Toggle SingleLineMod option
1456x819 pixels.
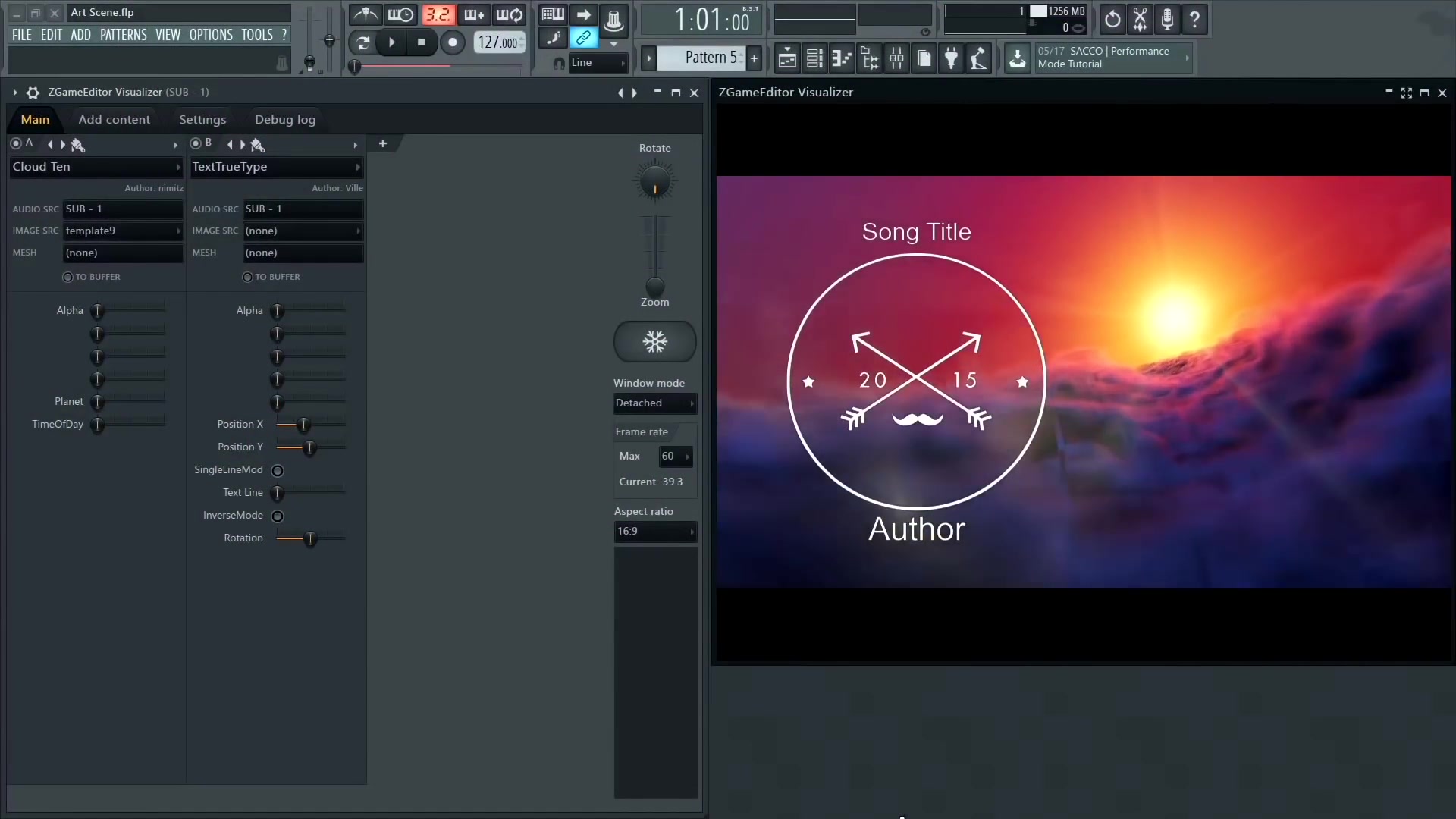tap(278, 471)
